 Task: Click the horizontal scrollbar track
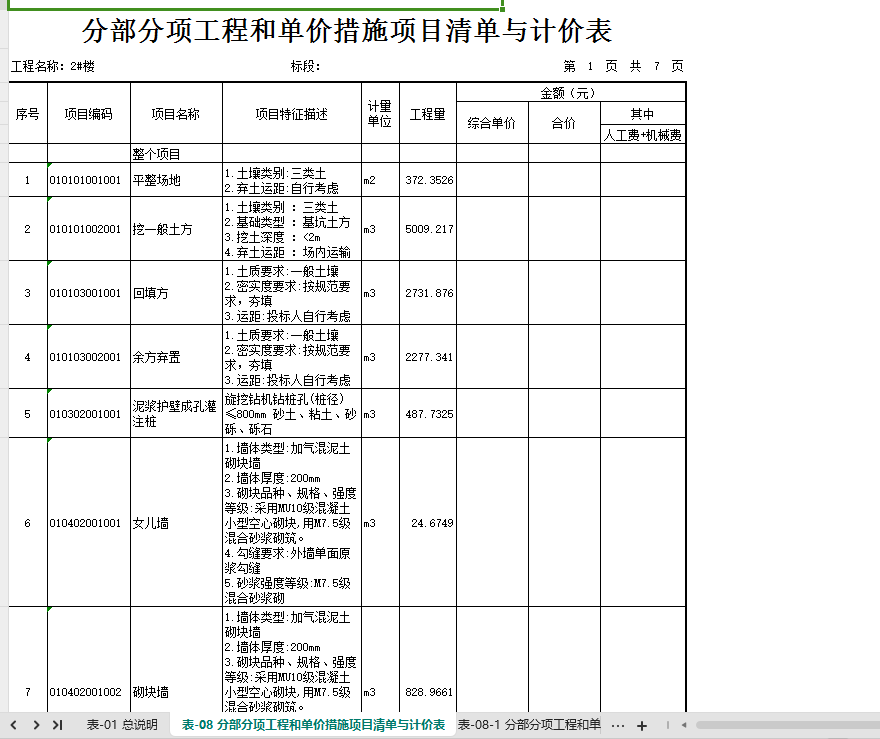click(x=786, y=725)
